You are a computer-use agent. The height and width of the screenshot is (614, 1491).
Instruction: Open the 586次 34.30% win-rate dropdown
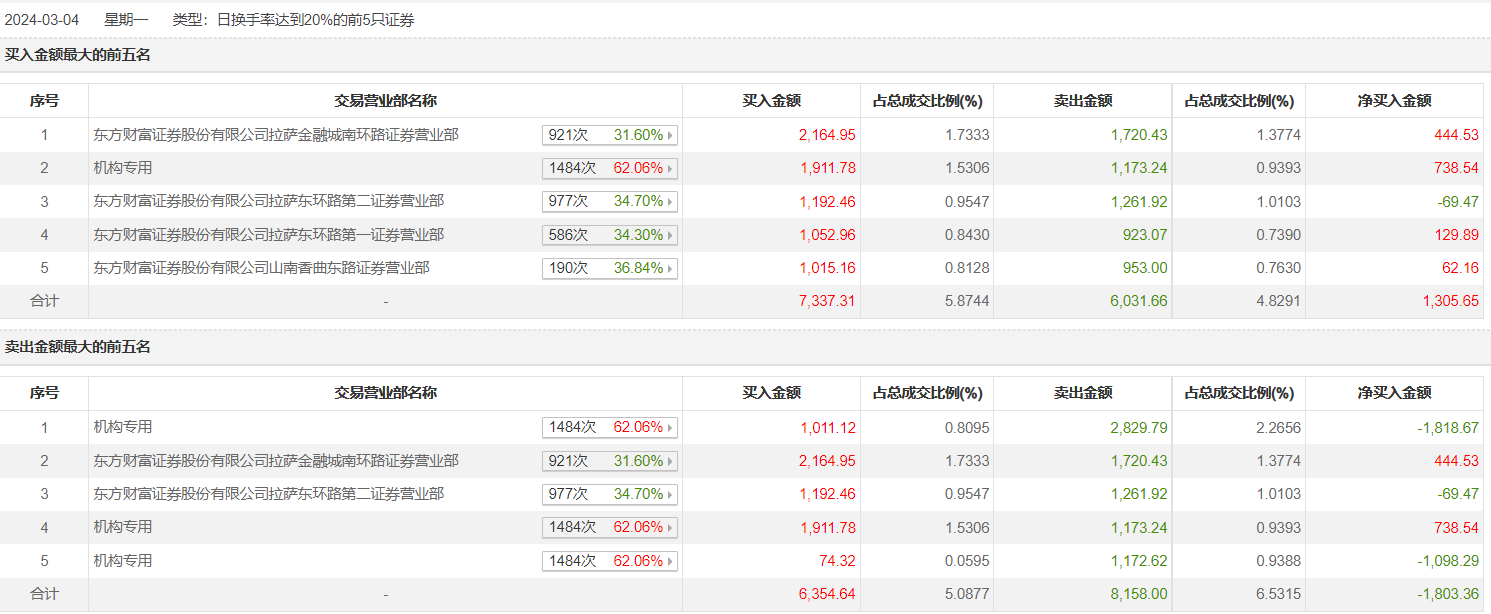click(670, 235)
